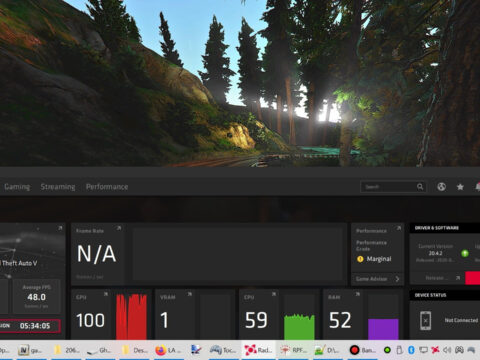Click the Game Advisor chevron

point(397,279)
